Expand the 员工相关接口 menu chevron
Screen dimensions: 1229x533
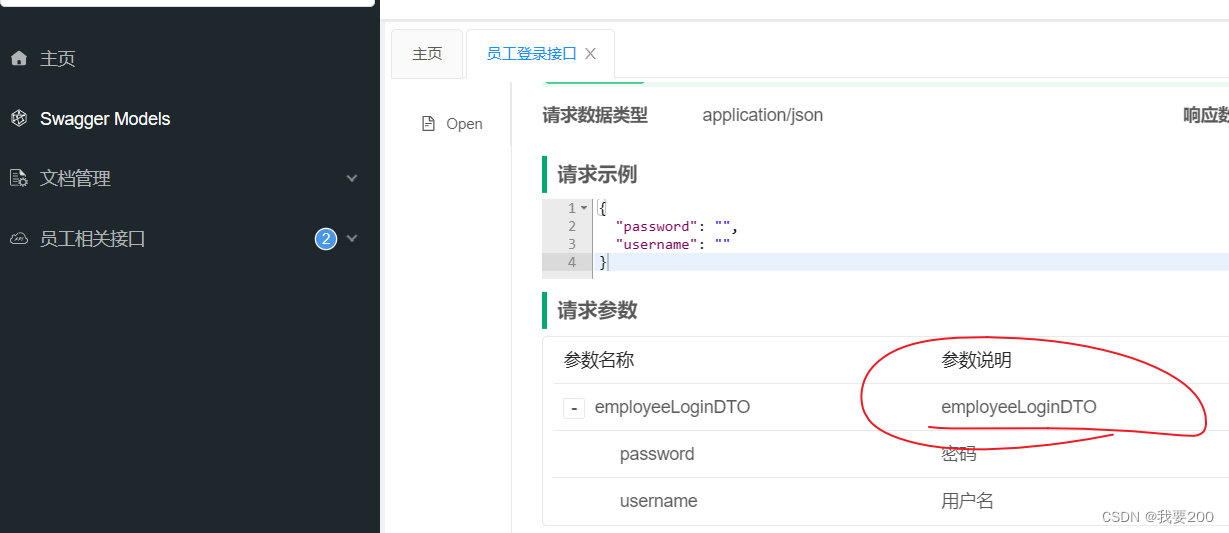[x=351, y=238]
